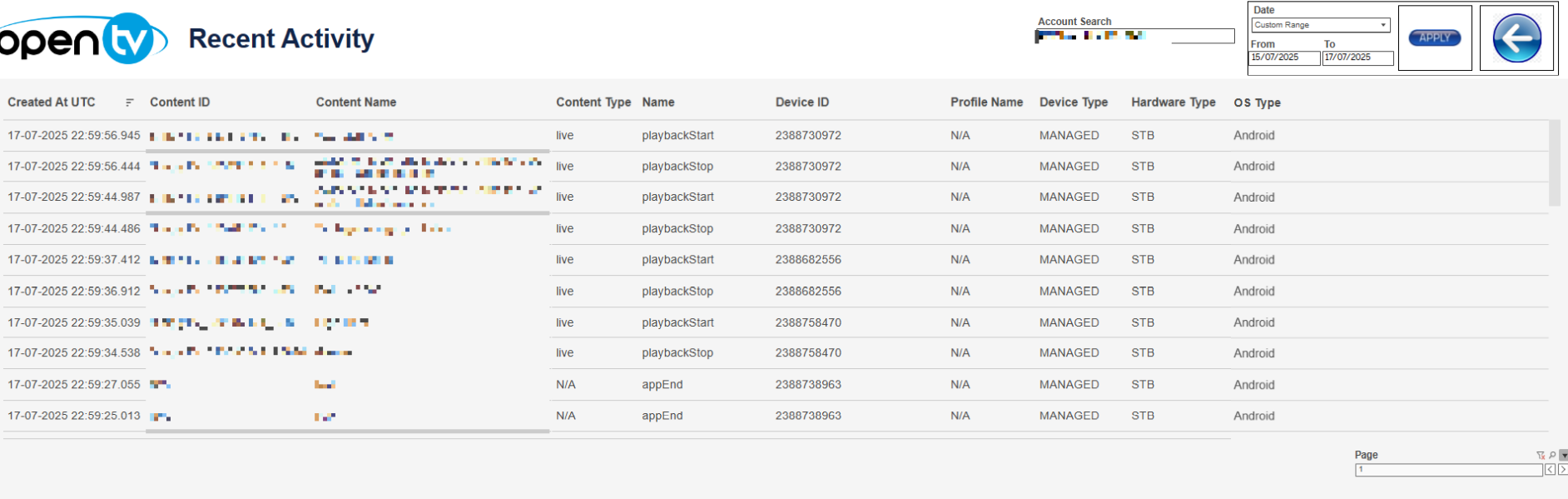Go to the next page arrow

(1562, 470)
